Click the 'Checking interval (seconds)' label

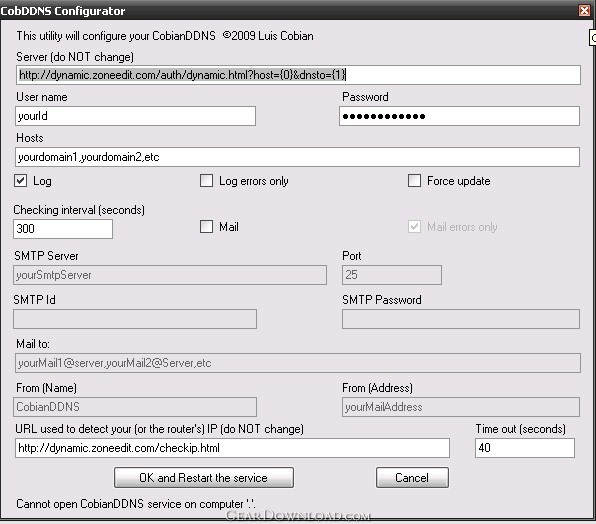[x=79, y=210]
